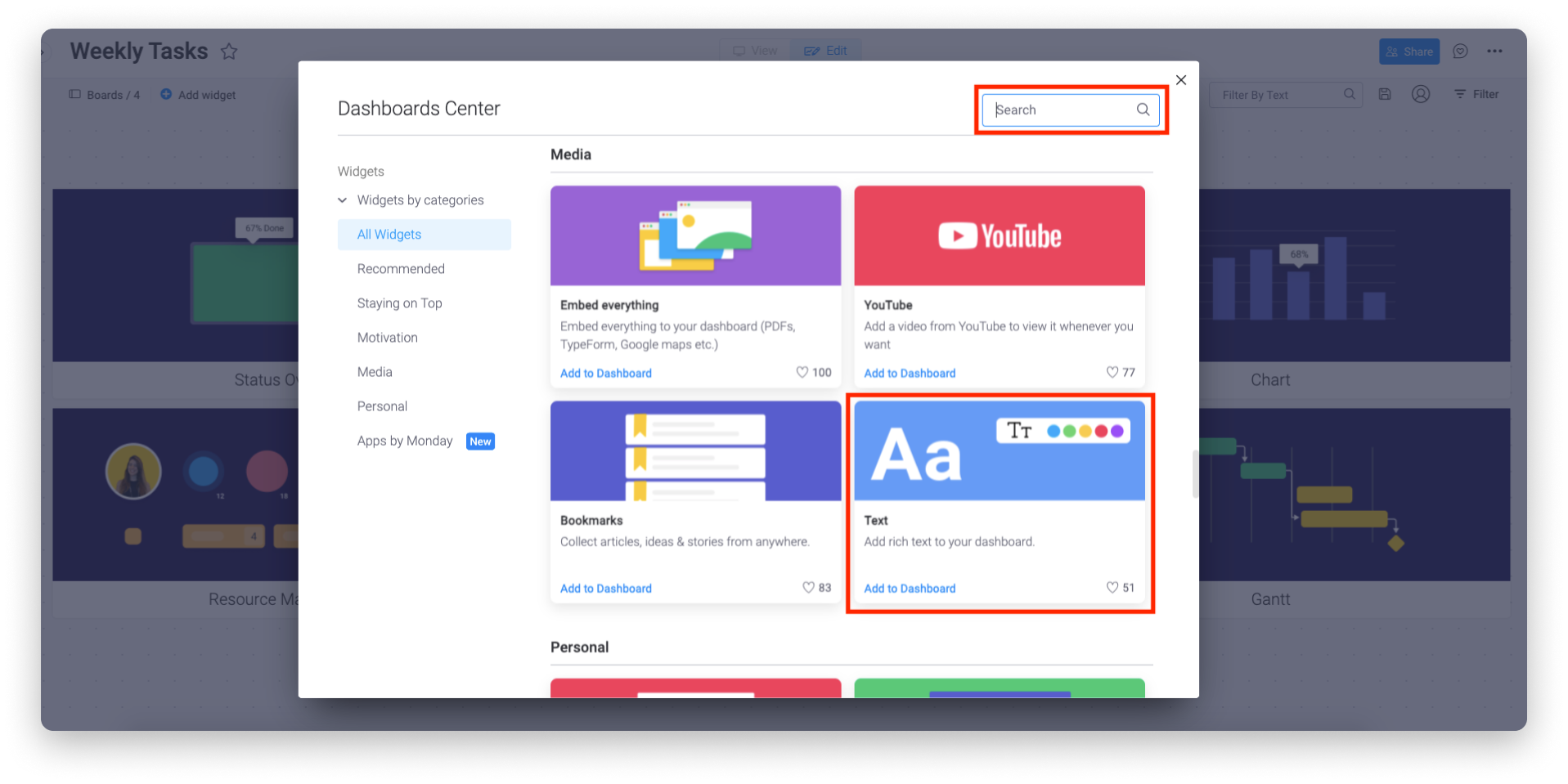The width and height of the screenshot is (1568, 784).
Task: Click the Add widget plus icon
Action: 165,94
